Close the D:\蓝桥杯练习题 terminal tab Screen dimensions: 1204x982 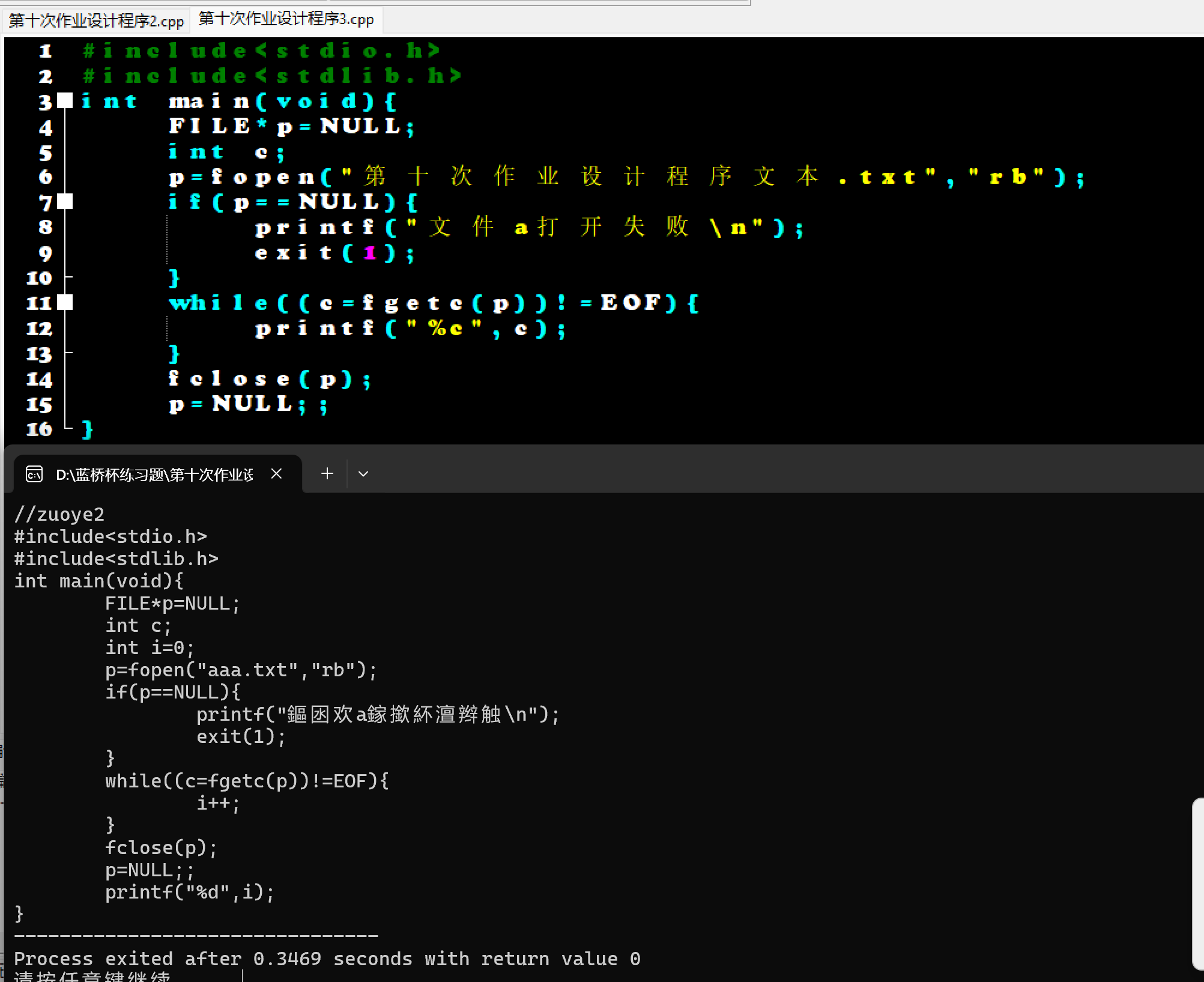coord(276,474)
